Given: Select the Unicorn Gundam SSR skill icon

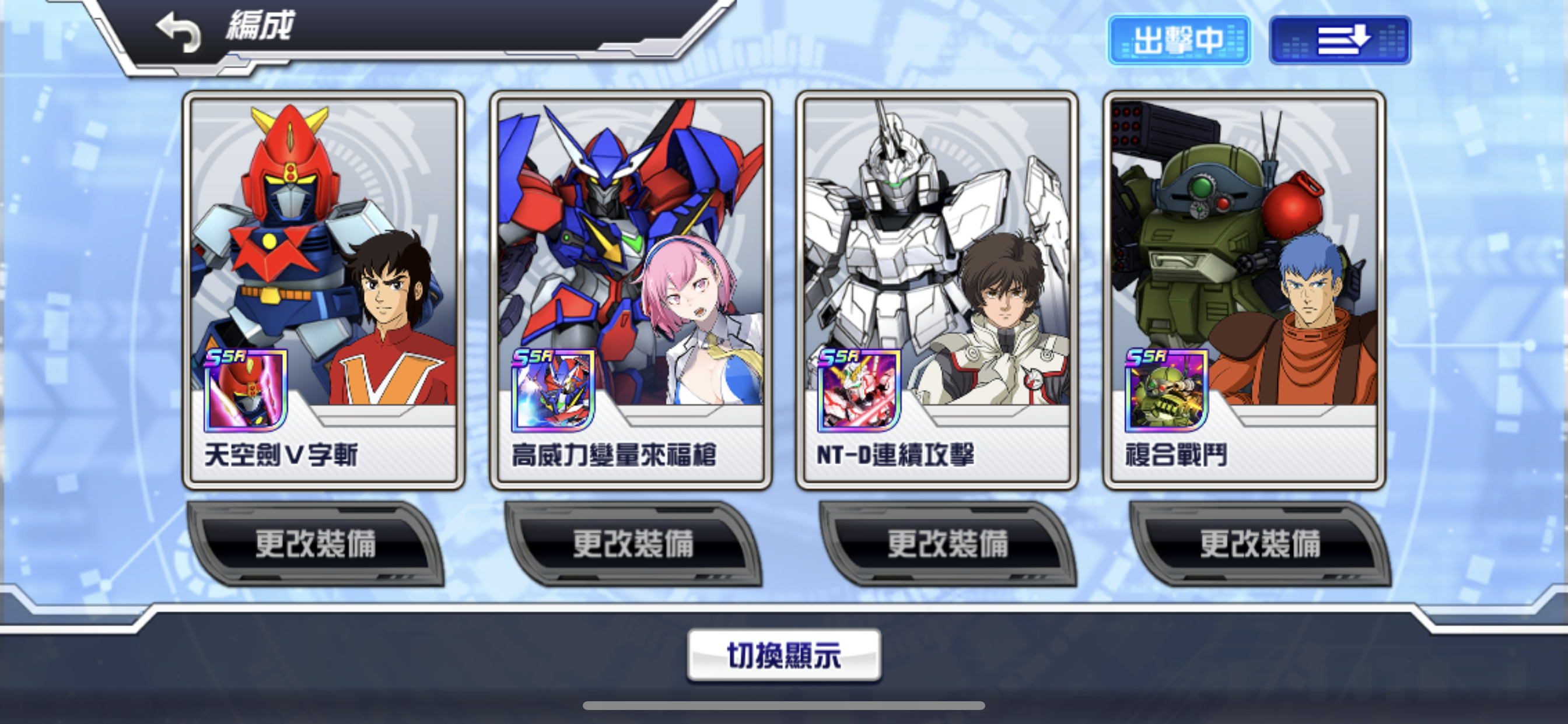Looking at the screenshot, I should 859,390.
